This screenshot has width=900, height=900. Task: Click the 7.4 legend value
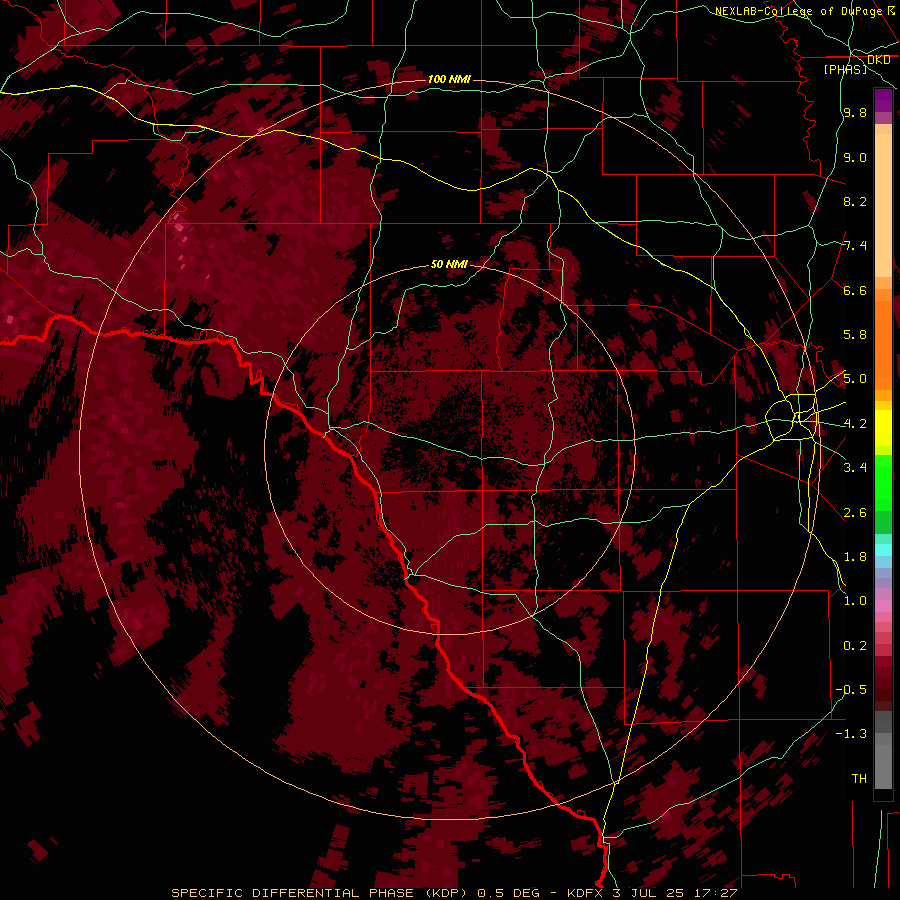[855, 246]
